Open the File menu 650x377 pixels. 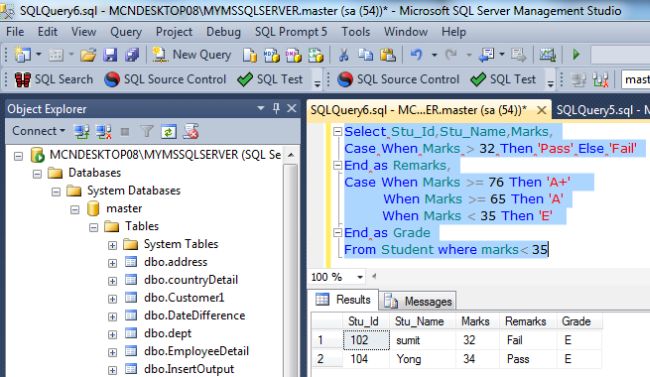[15, 32]
